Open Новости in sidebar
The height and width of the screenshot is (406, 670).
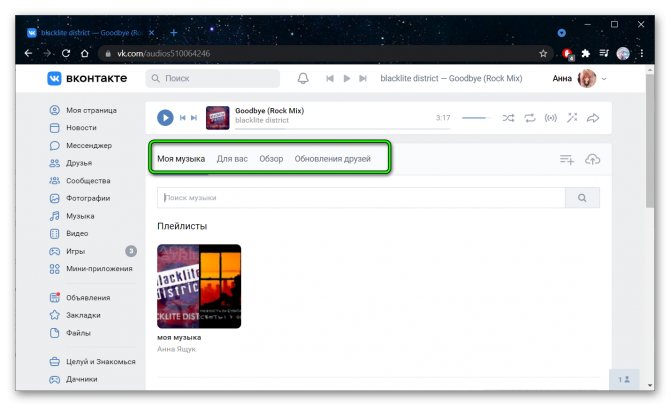tap(73, 128)
